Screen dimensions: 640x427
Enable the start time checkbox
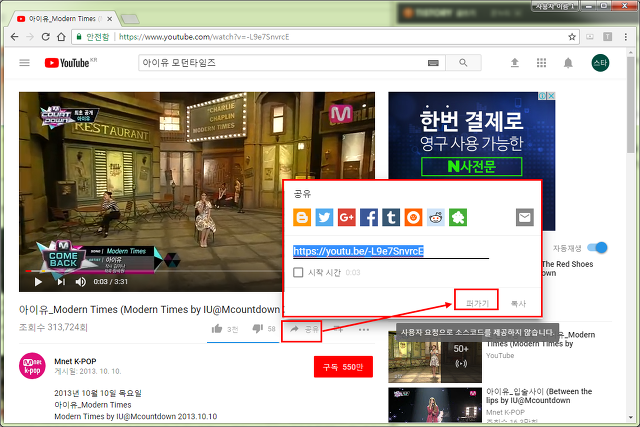298,272
